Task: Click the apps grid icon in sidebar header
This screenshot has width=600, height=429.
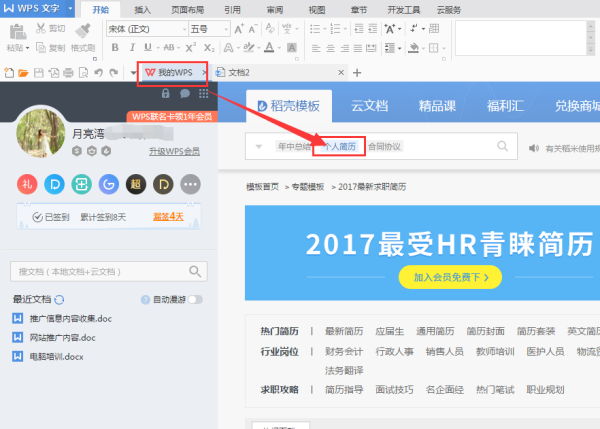Action: [x=204, y=94]
